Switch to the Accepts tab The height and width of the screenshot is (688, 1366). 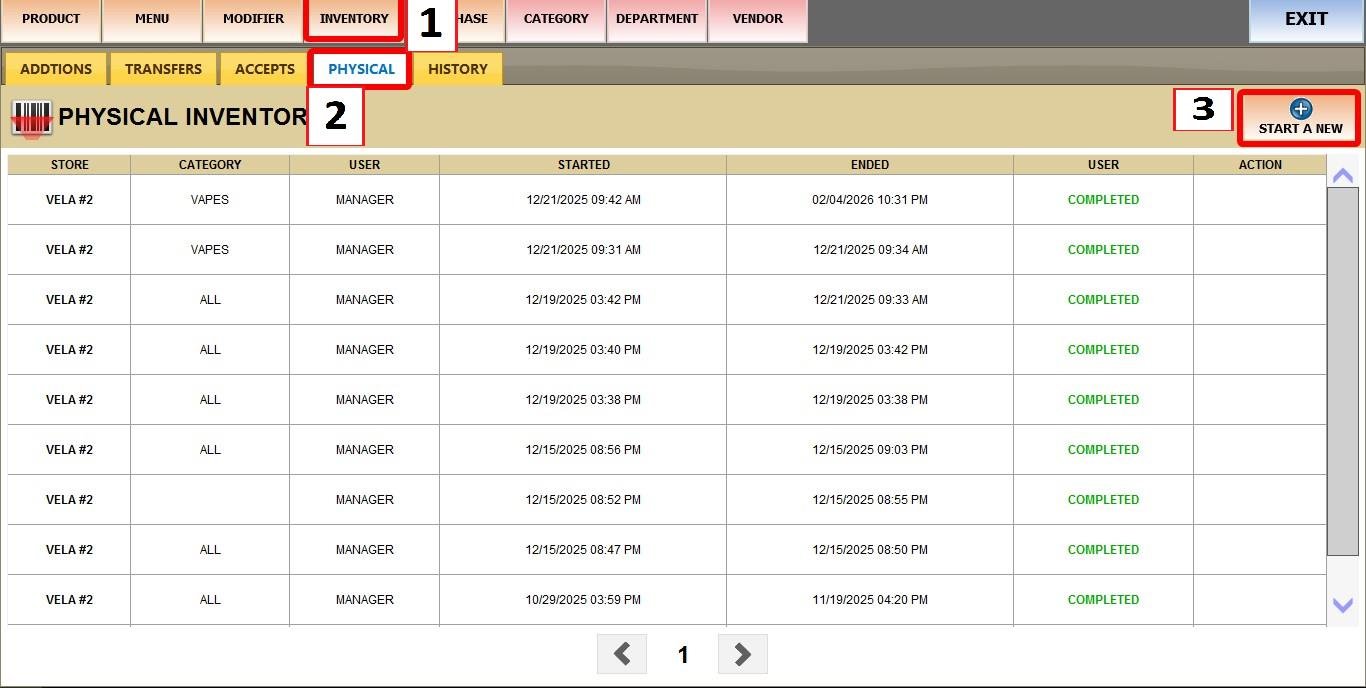point(265,69)
